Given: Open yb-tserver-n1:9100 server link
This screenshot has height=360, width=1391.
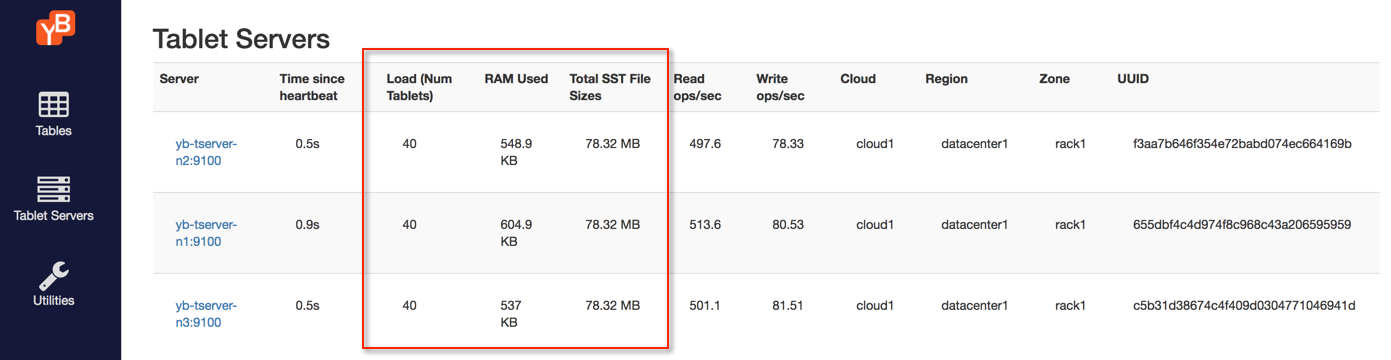Looking at the screenshot, I should (x=206, y=233).
